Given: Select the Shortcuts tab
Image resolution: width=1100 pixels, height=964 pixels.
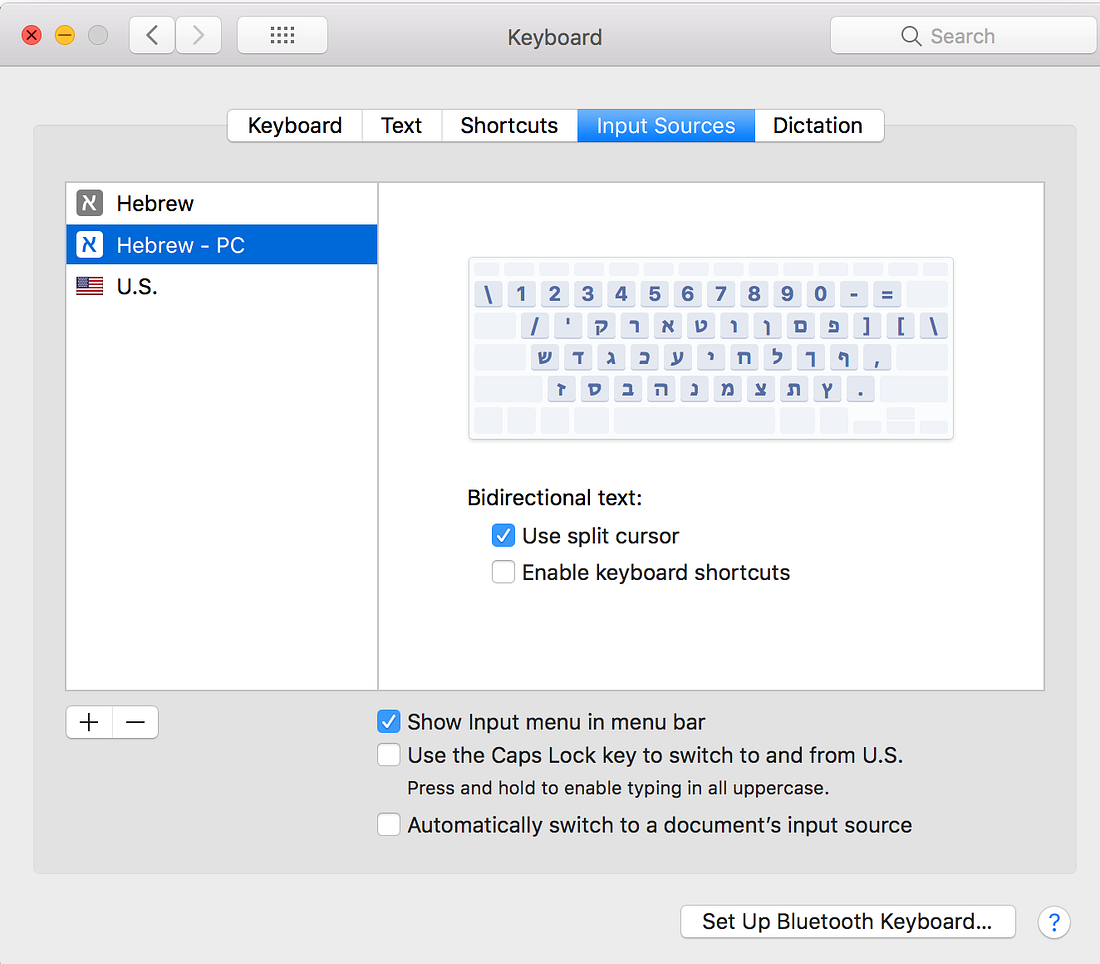Looking at the screenshot, I should [509, 125].
